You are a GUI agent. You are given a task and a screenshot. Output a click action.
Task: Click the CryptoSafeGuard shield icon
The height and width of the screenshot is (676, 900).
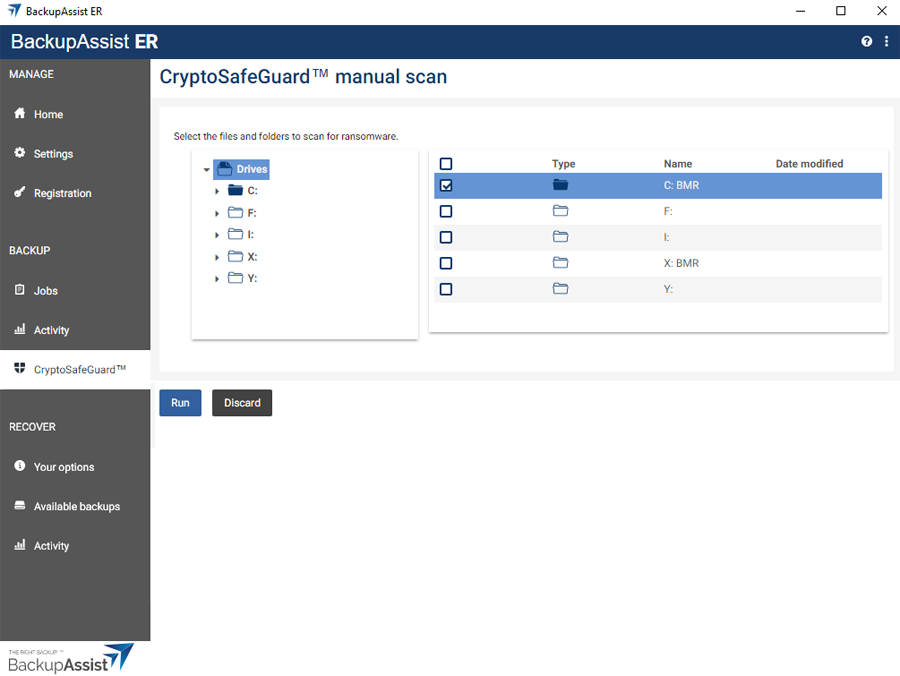coord(20,368)
